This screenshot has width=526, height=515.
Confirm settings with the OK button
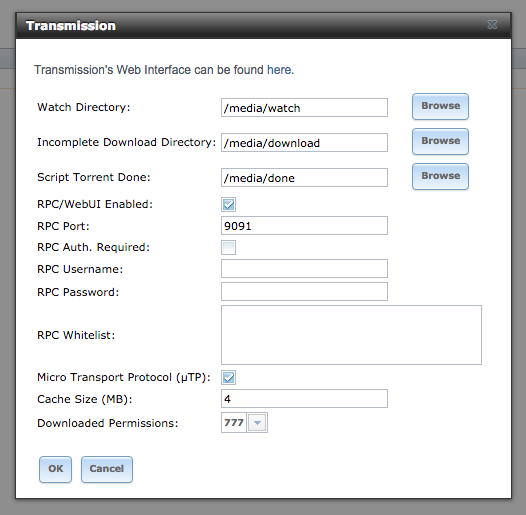55,469
